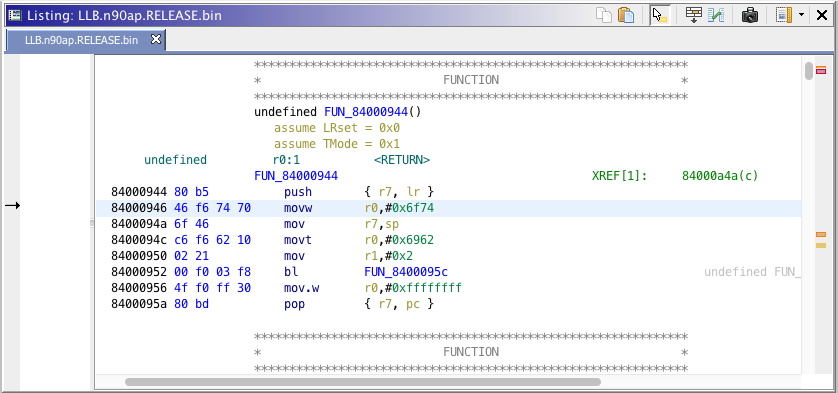Open the dropdown arrow beside listing options
The image size is (838, 393).
(x=801, y=15)
